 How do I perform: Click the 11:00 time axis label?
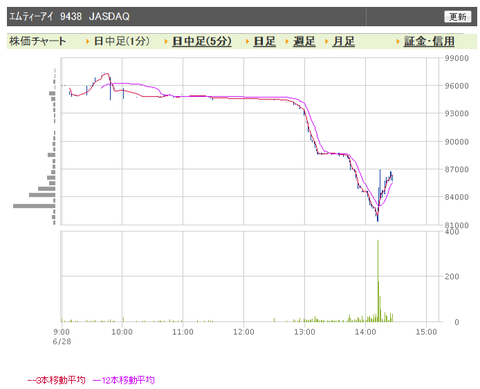click(183, 332)
